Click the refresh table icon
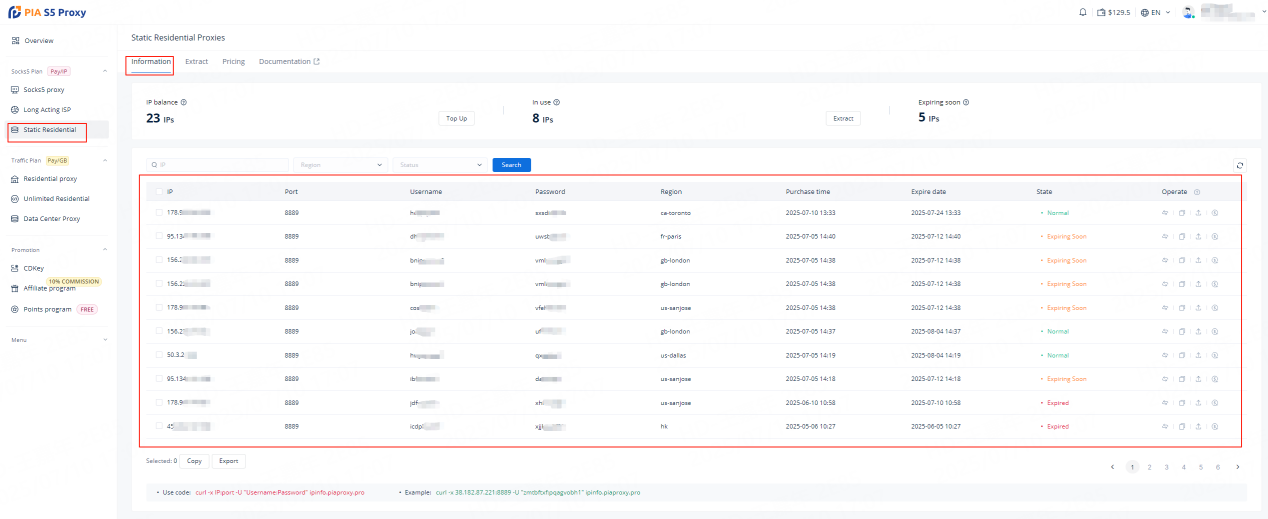The width and height of the screenshot is (1268, 519). [x=1240, y=165]
